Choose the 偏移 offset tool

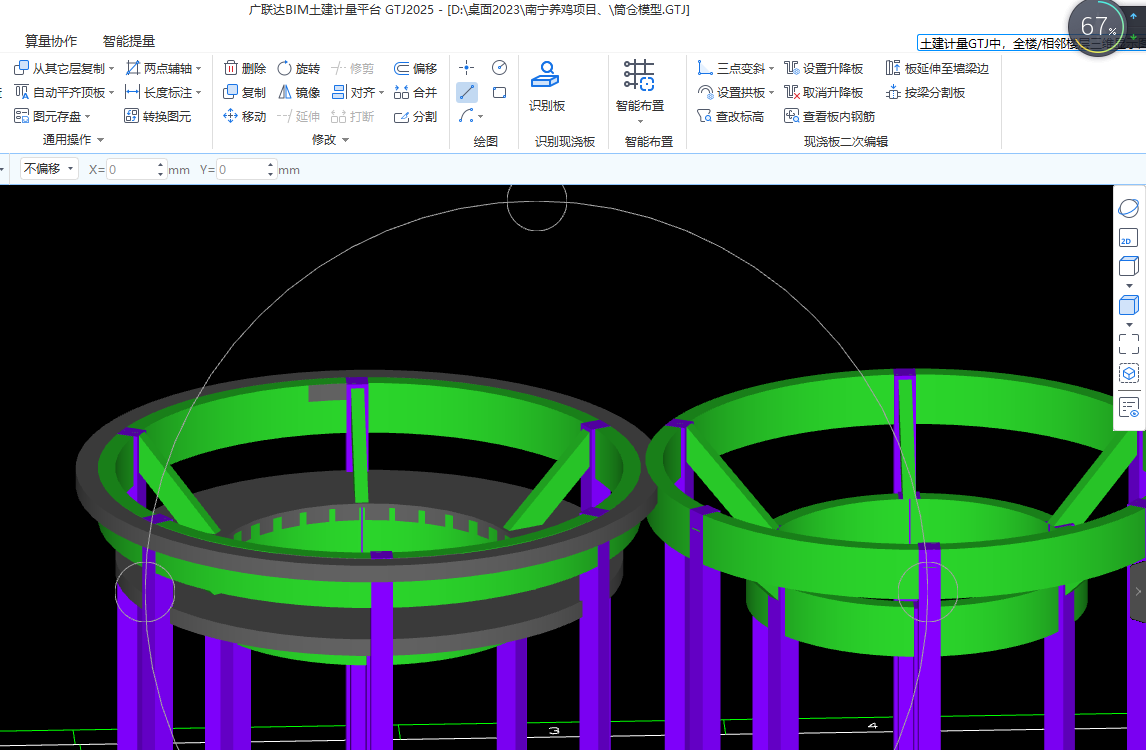click(415, 68)
